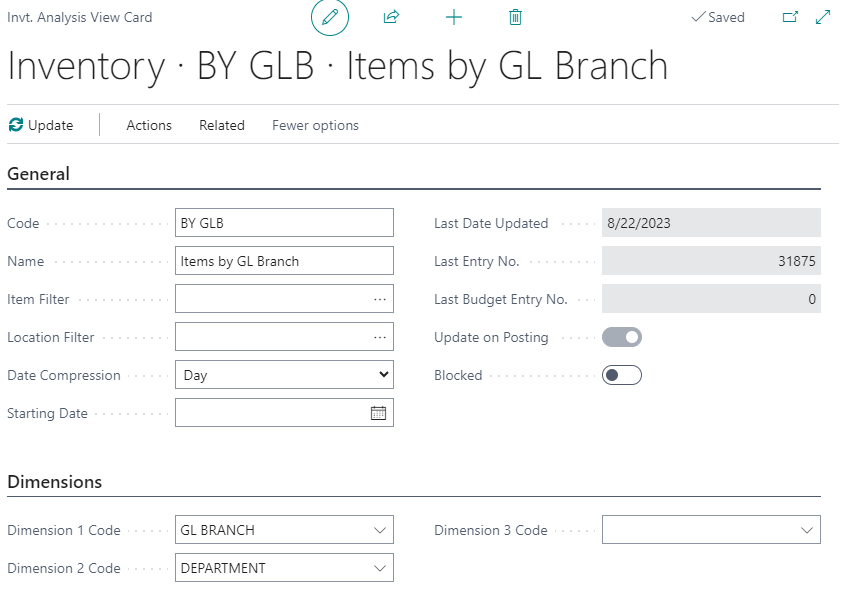
Task: Click into the Name text field
Action: pos(284,261)
